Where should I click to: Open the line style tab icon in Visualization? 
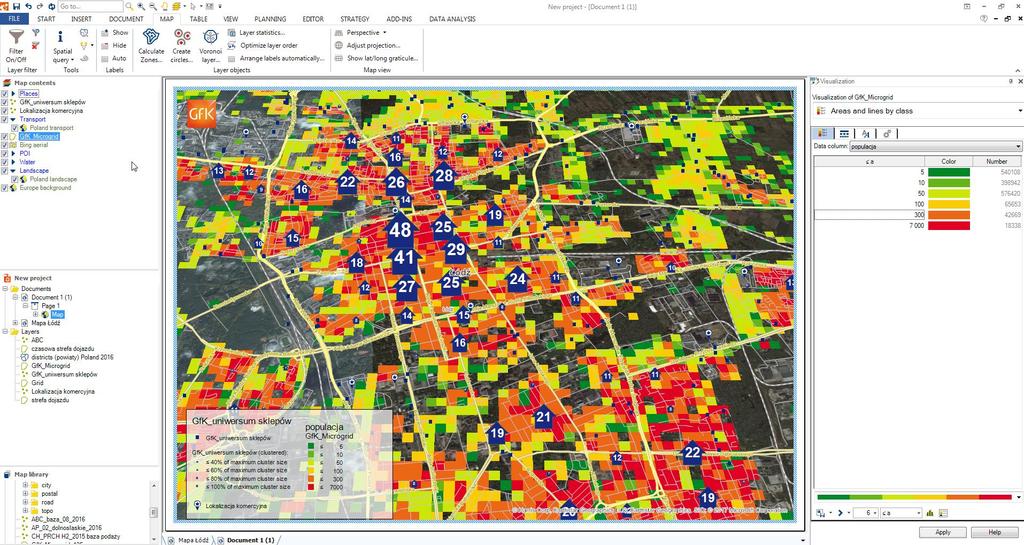(844, 134)
